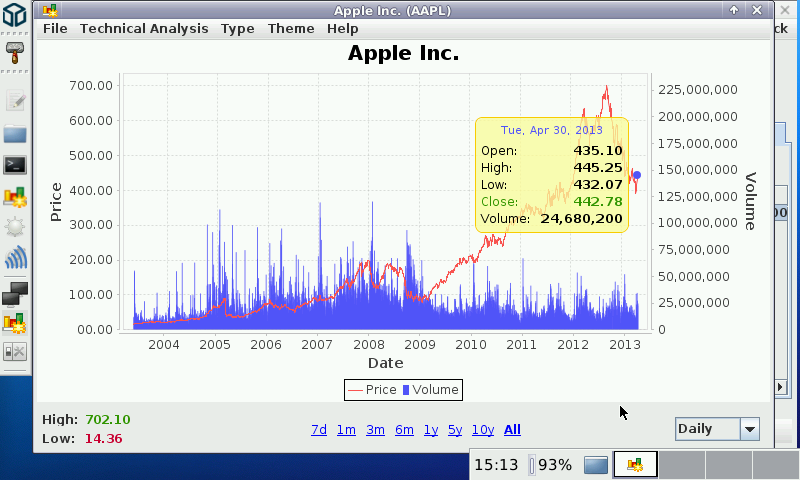Show the 6m time range
The height and width of the screenshot is (480, 800).
(x=404, y=430)
